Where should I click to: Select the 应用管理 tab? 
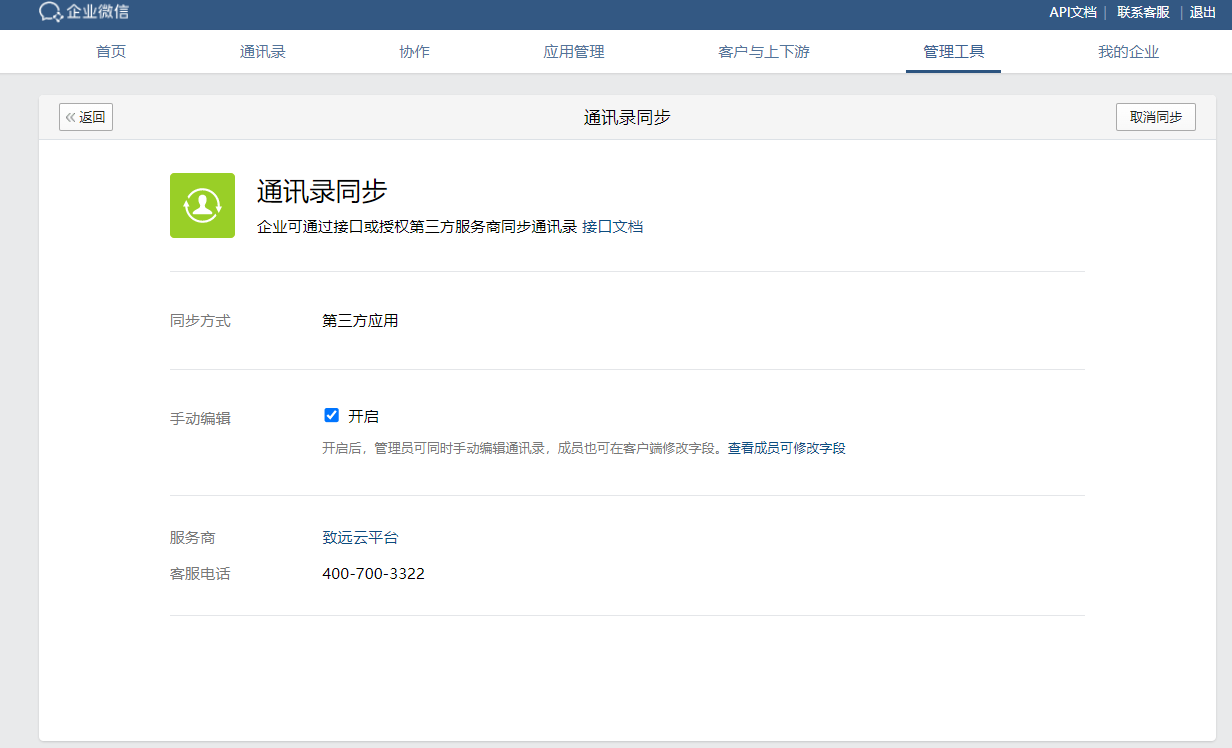[x=574, y=52]
